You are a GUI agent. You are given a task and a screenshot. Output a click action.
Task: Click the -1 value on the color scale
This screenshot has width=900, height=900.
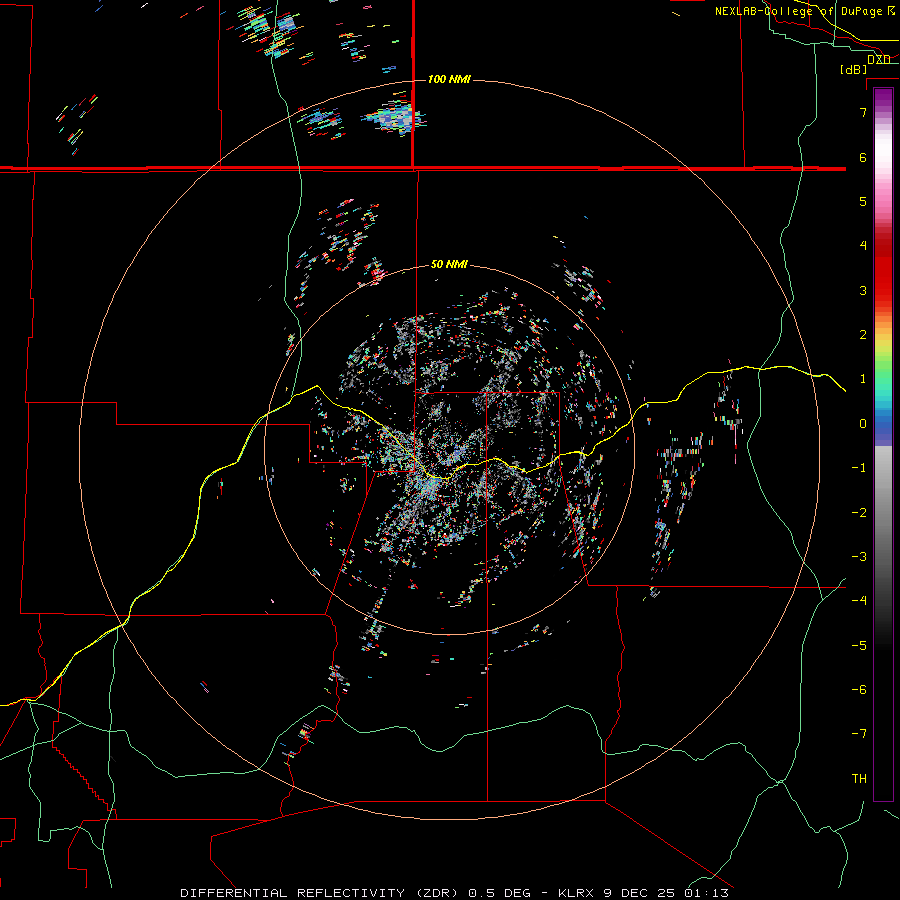(859, 468)
